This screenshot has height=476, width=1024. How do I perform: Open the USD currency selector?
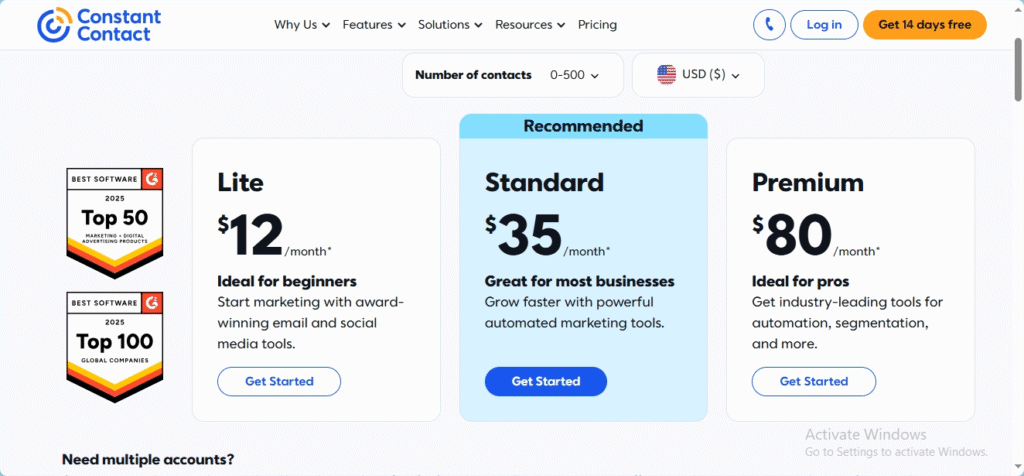point(698,75)
